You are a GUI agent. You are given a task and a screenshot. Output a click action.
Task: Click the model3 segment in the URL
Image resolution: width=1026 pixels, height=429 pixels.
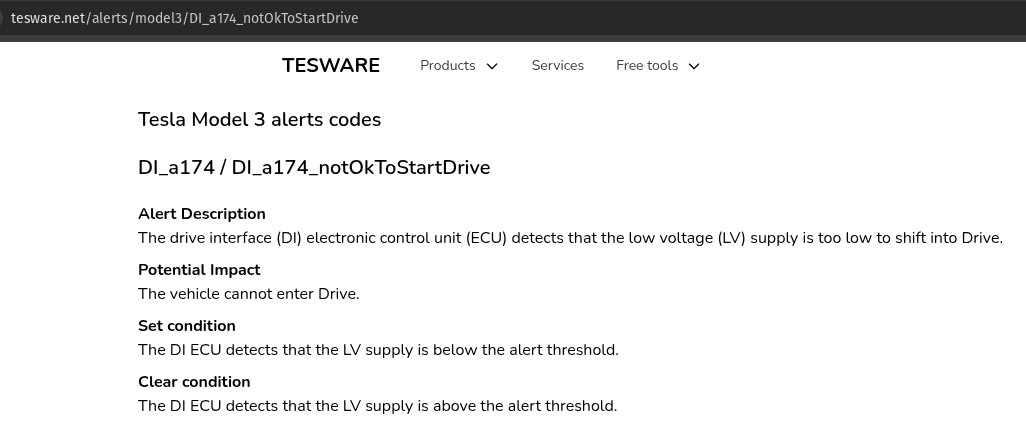[156, 18]
